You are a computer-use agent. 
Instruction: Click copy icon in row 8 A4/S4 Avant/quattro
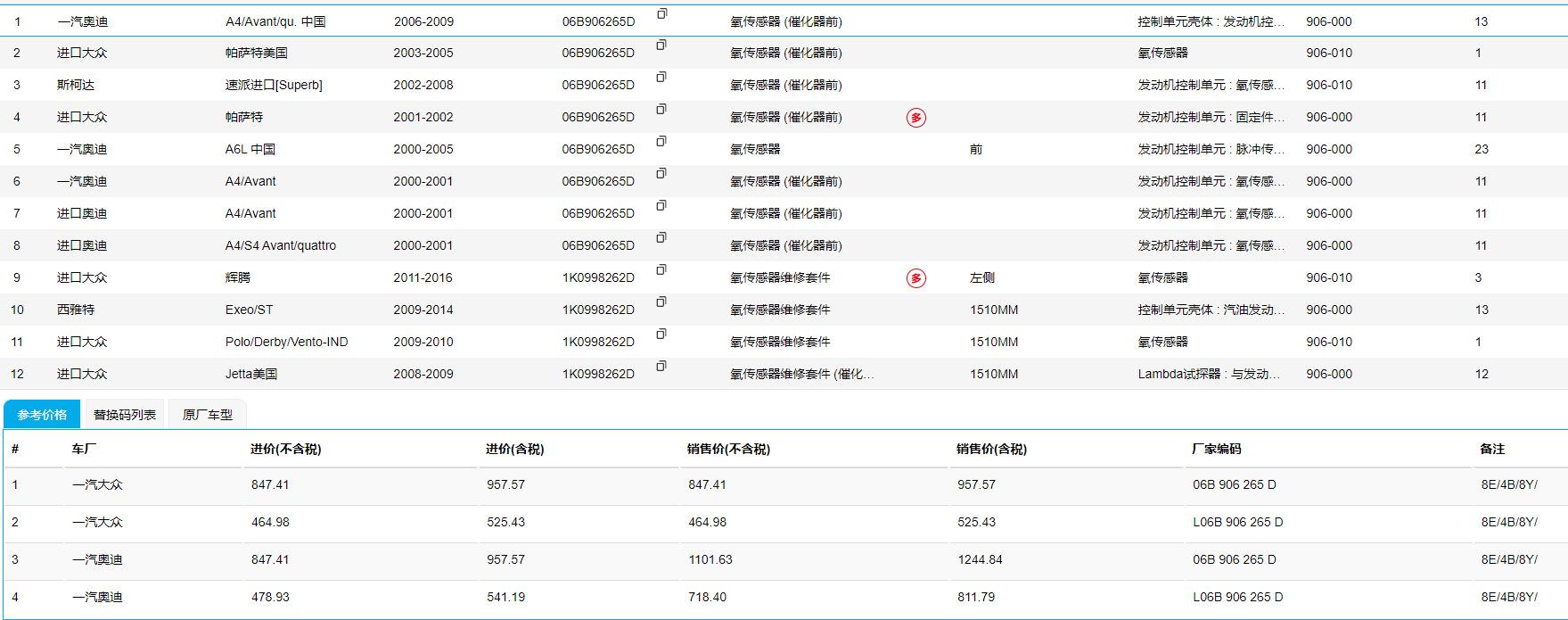coord(661,238)
